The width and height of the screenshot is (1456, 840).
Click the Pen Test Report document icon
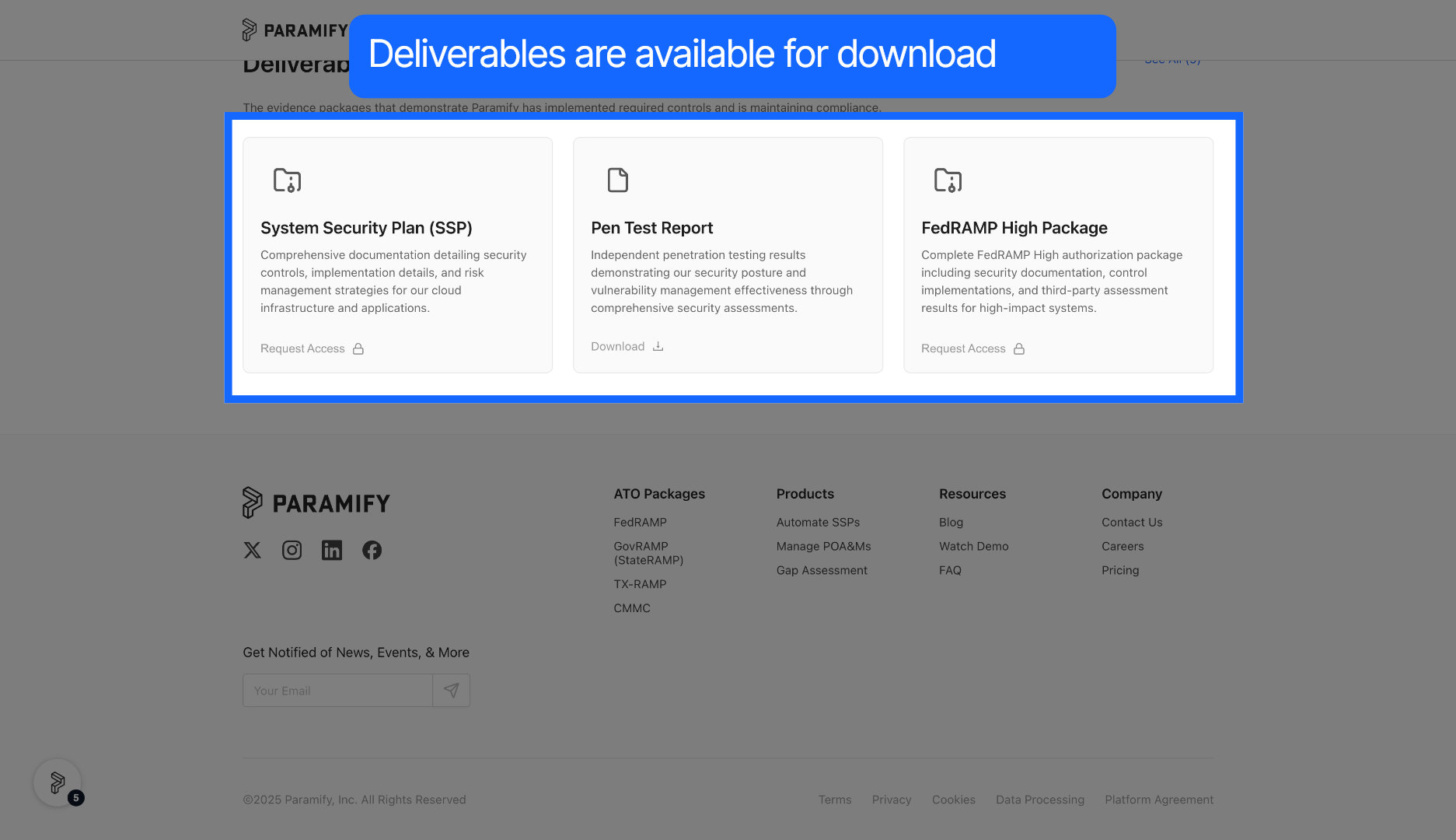point(618,180)
